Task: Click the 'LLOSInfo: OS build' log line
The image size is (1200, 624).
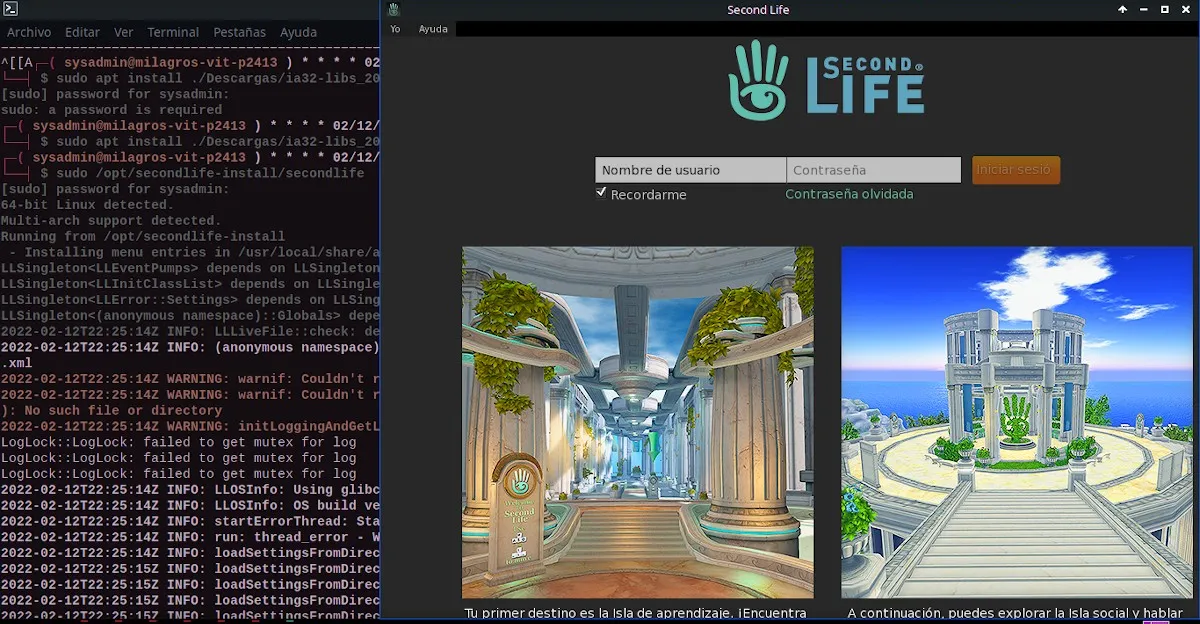Action: (x=190, y=505)
